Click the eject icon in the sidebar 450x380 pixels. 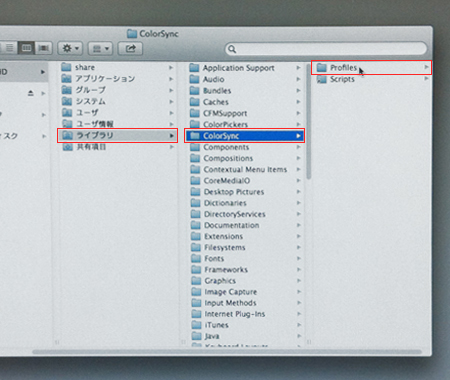click(x=31, y=93)
